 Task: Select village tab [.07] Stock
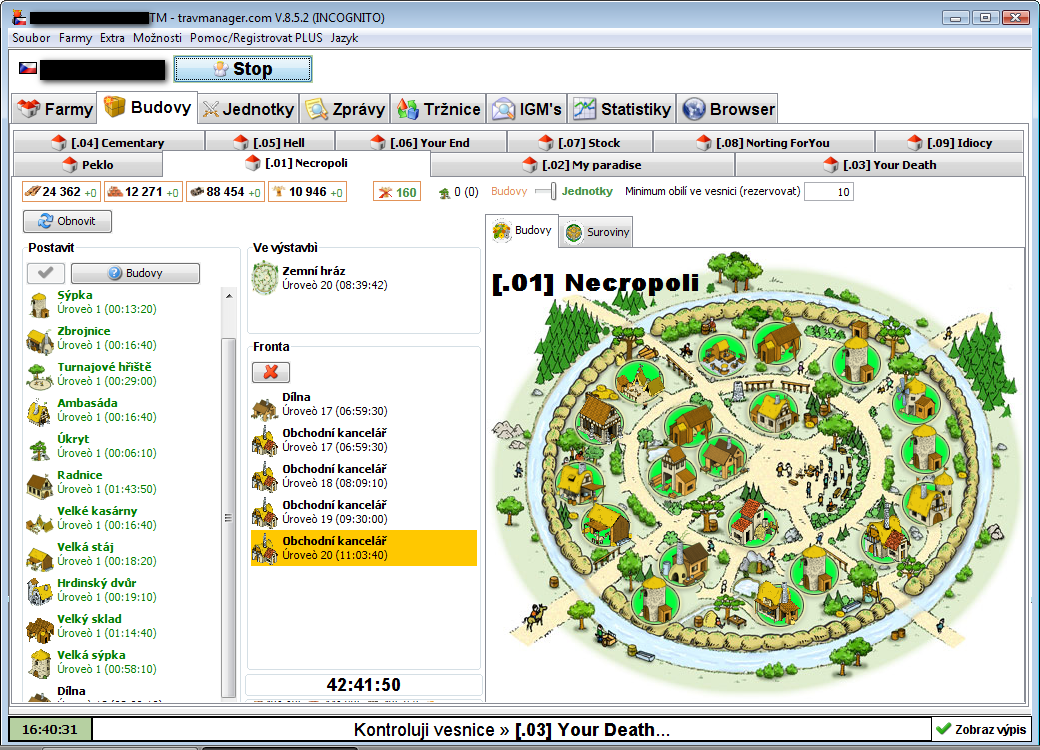(580, 143)
